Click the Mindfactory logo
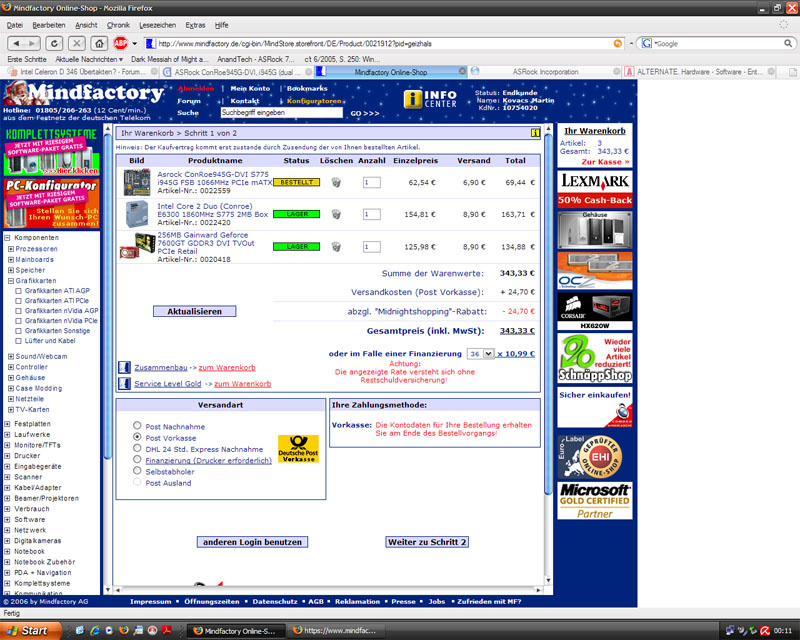 click(x=84, y=93)
